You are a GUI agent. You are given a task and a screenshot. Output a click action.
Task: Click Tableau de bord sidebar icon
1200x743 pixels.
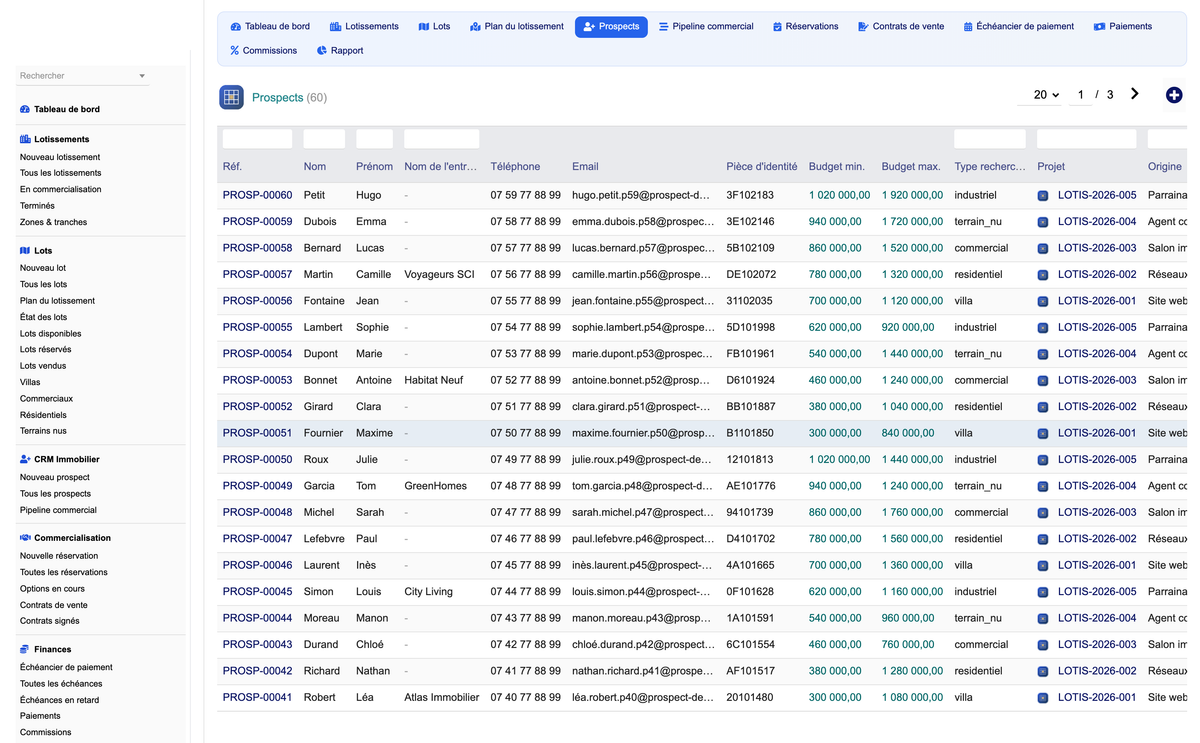click(x=25, y=109)
